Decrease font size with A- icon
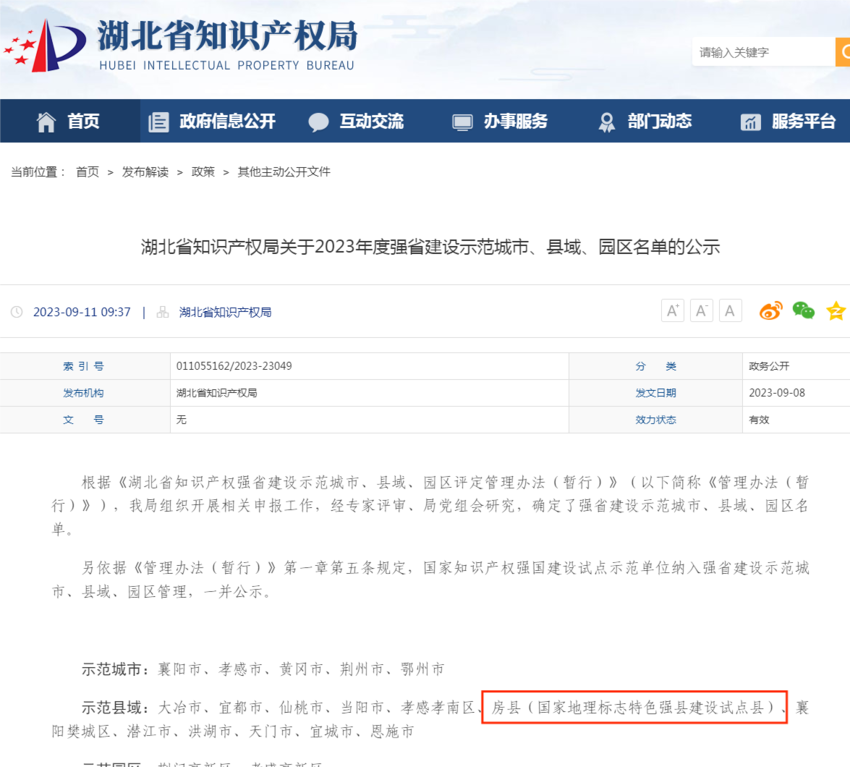 (x=701, y=311)
